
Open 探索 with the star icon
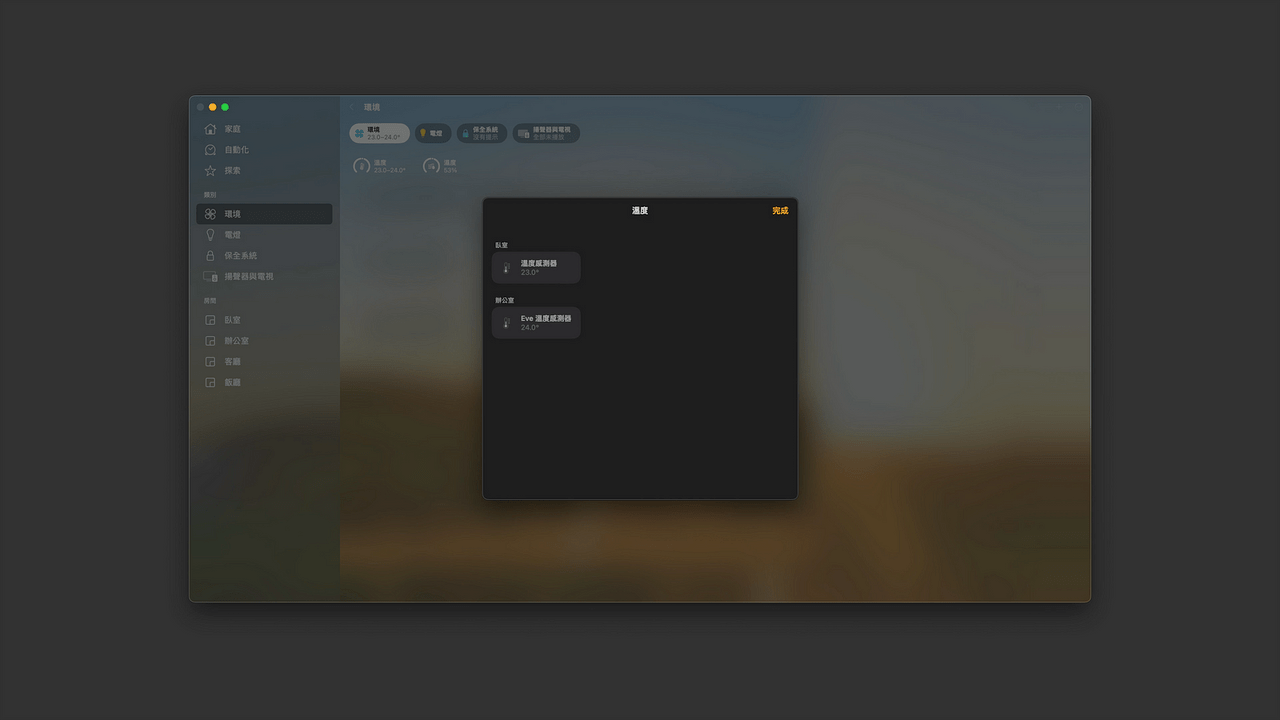264,171
